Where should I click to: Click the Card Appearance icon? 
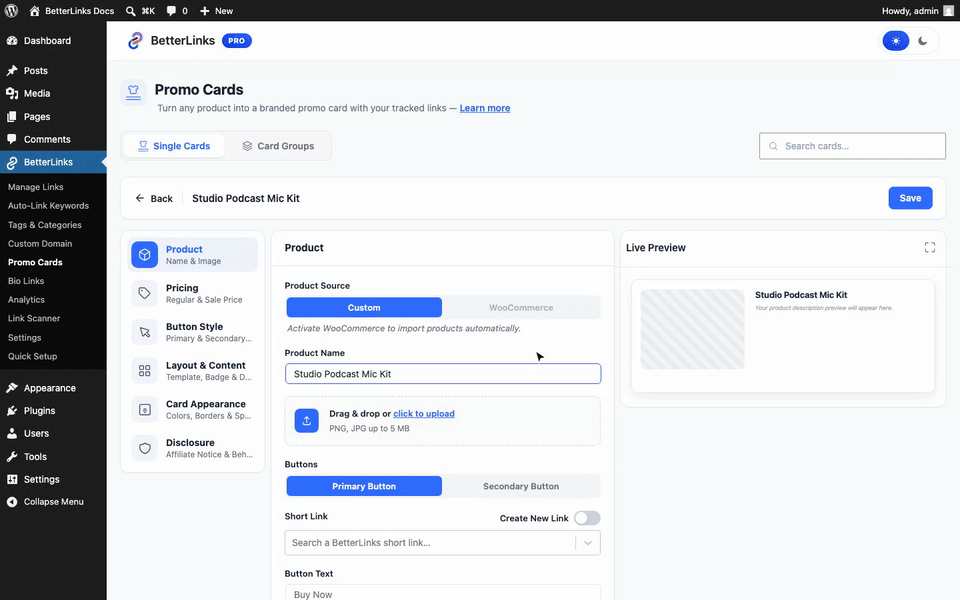click(x=144, y=410)
